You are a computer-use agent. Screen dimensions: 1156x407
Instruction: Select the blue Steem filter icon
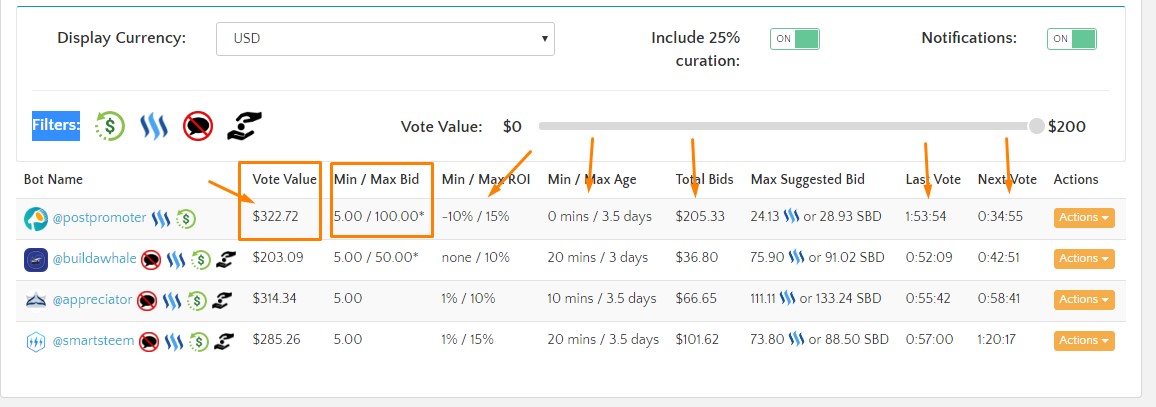[x=154, y=126]
